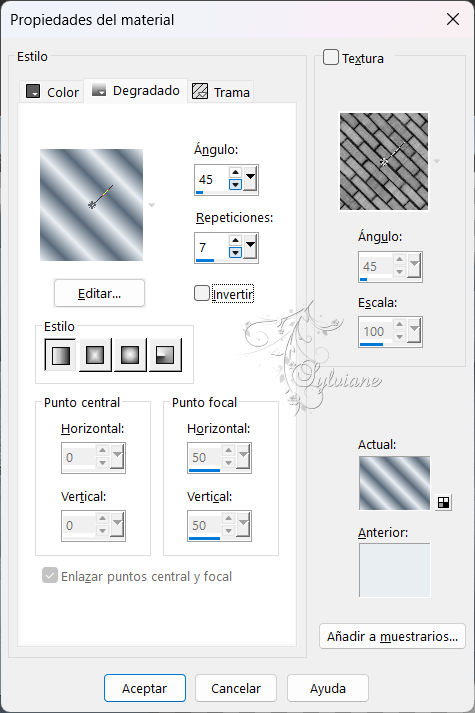Increase the gradient Ángulo with up arrow
Screen dimensions: 475x713
click(235, 172)
